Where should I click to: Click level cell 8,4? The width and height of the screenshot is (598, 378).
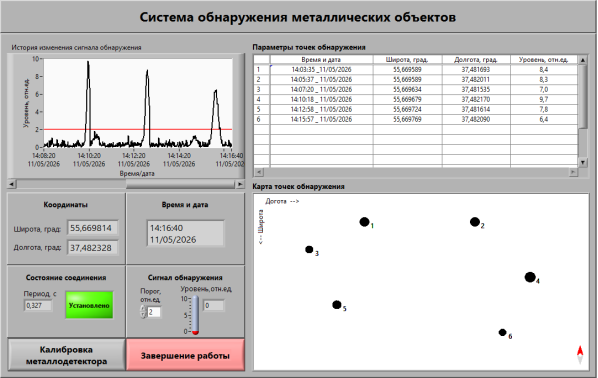[x=544, y=69]
